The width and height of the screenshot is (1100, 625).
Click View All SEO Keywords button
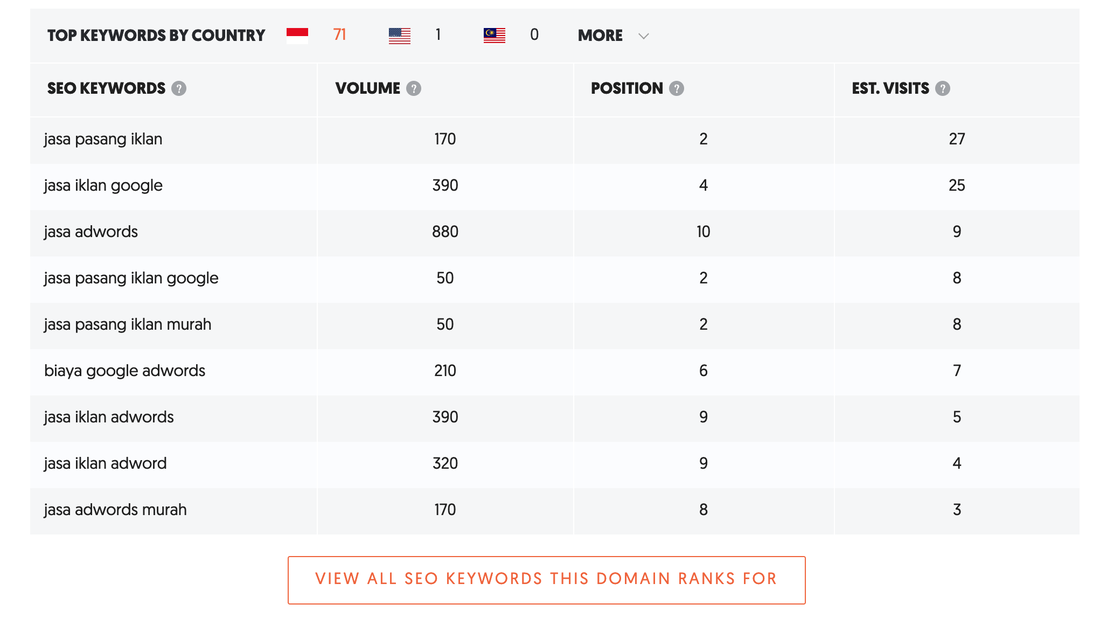point(546,579)
